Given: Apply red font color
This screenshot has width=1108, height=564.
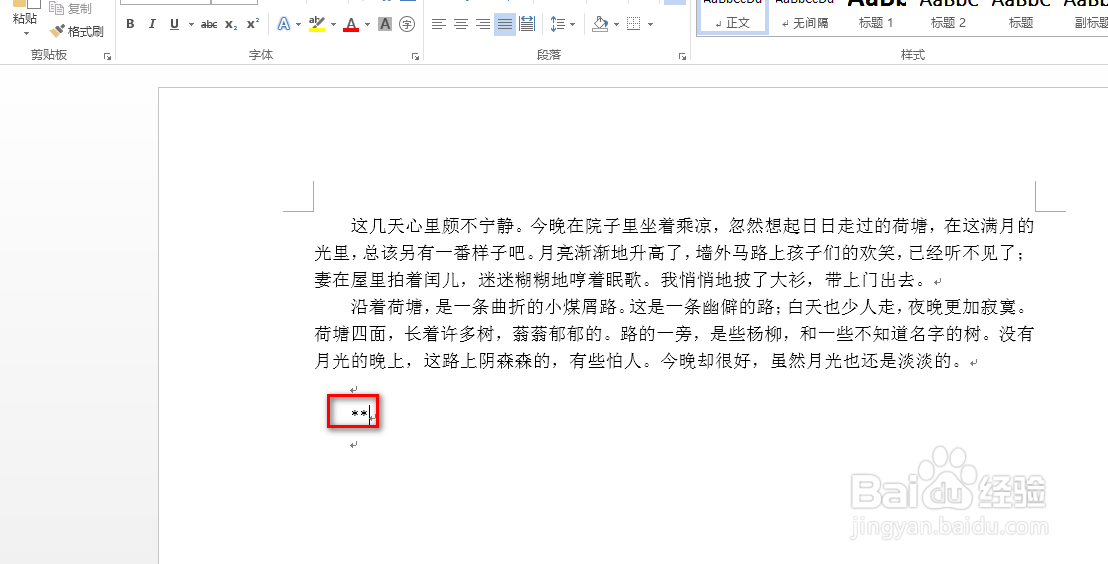Looking at the screenshot, I should tap(351, 25).
